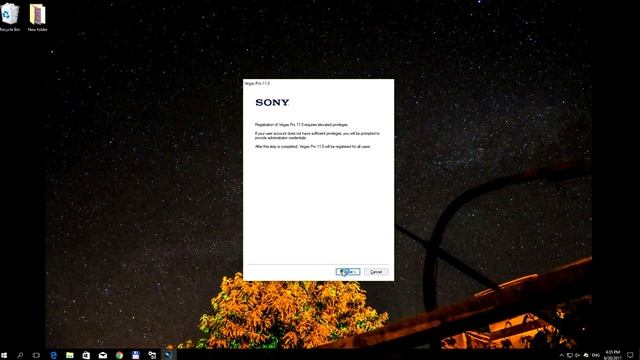640x360 pixels.
Task: Open the Windows Start menu
Action: click(x=4, y=355)
